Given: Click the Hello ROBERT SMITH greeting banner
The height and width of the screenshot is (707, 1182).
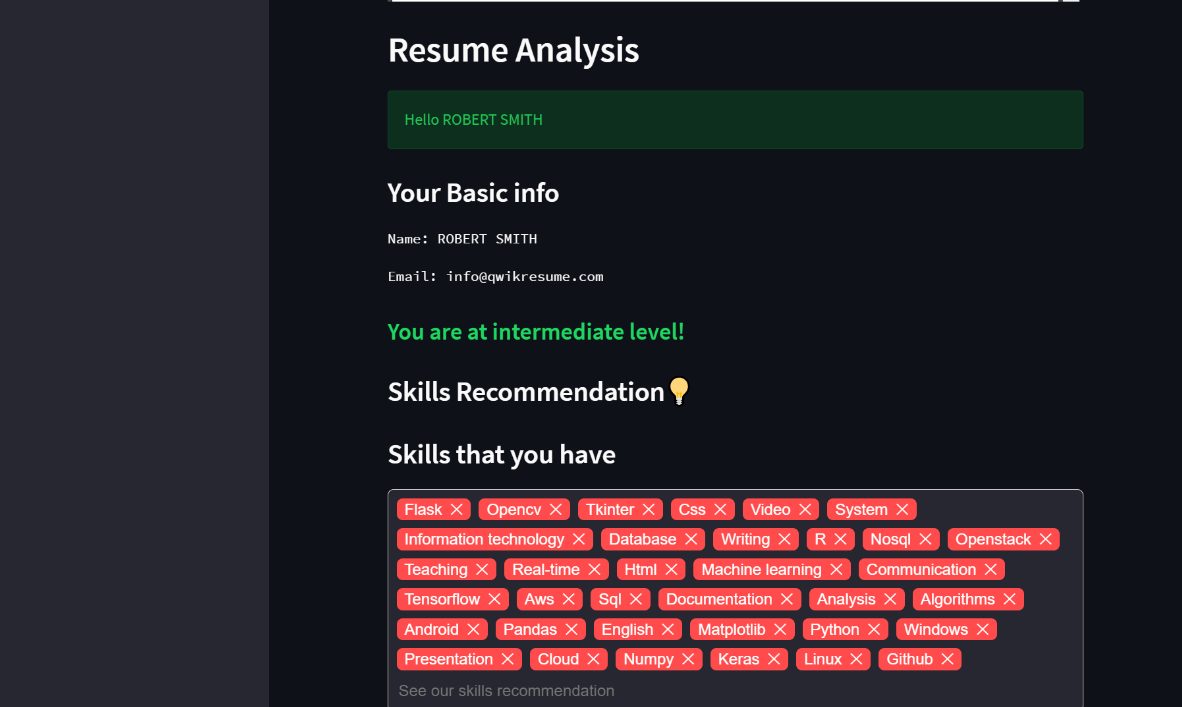Looking at the screenshot, I should (x=735, y=119).
